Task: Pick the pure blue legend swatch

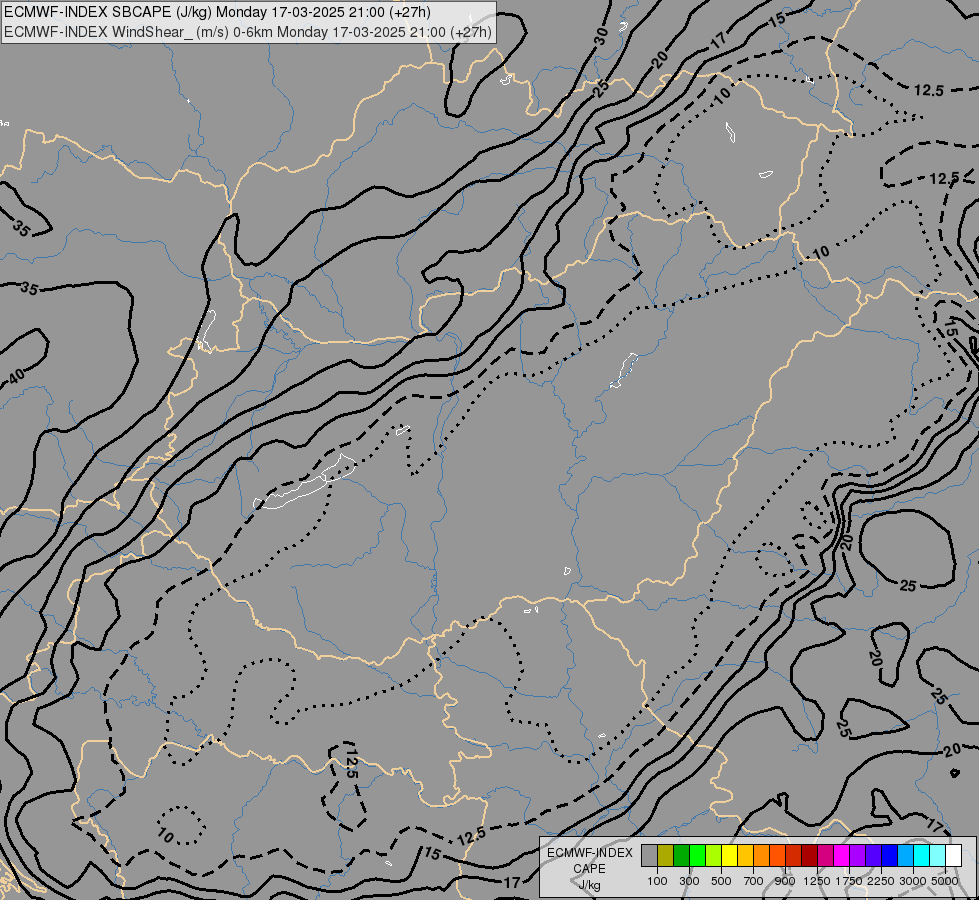Action: 890,855
